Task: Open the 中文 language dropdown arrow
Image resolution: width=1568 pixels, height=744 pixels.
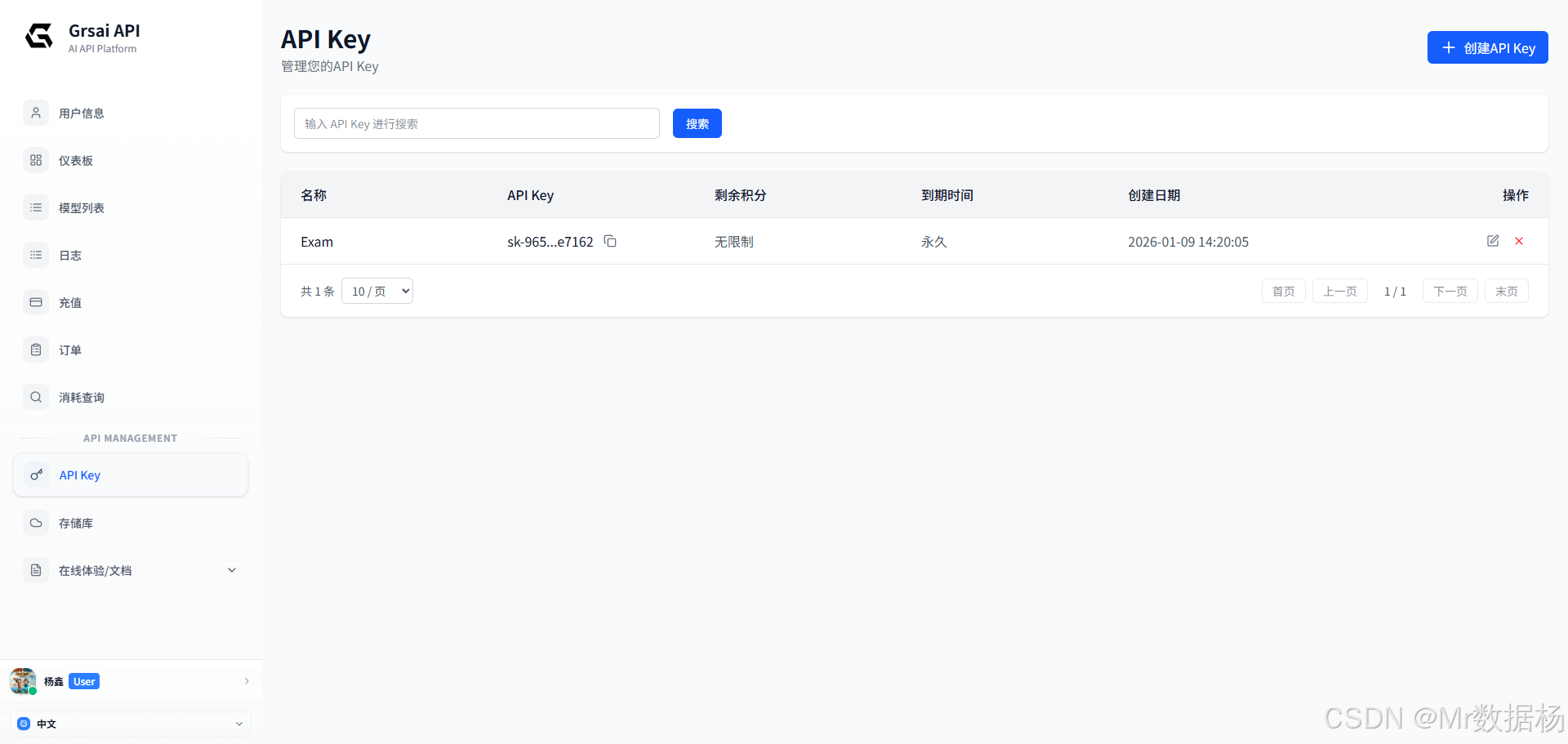Action: [239, 724]
